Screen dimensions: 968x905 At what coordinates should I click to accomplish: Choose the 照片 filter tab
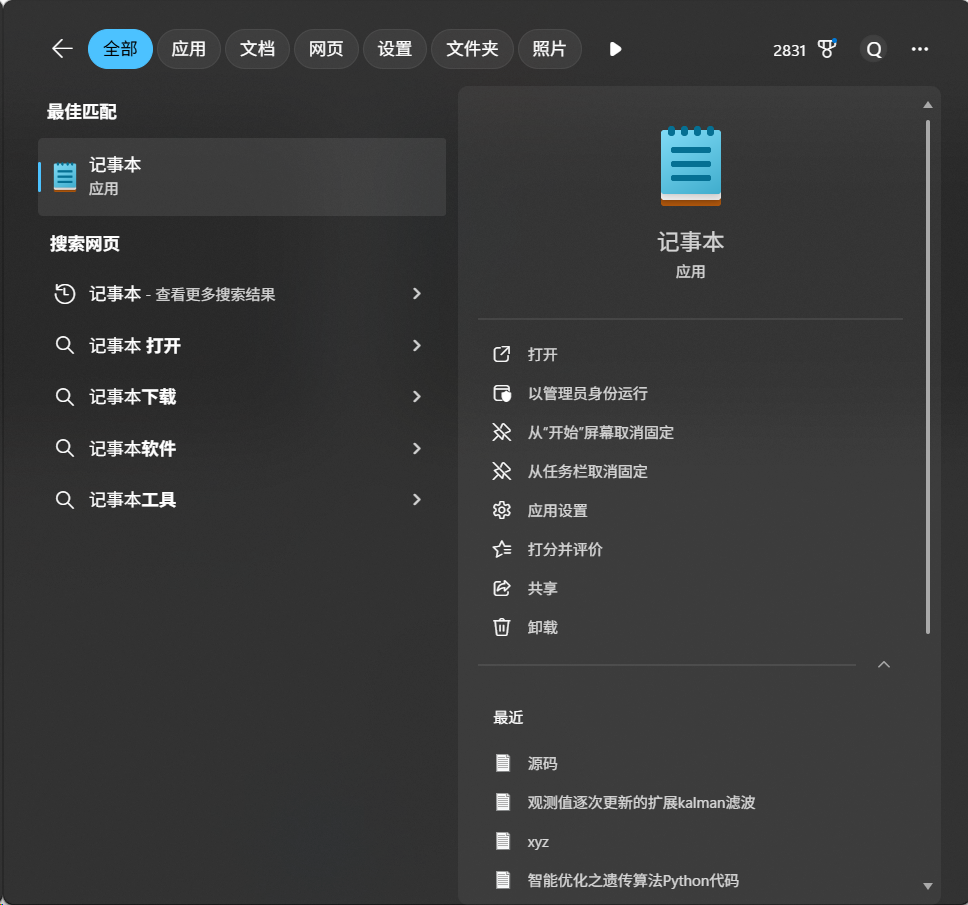pos(549,49)
